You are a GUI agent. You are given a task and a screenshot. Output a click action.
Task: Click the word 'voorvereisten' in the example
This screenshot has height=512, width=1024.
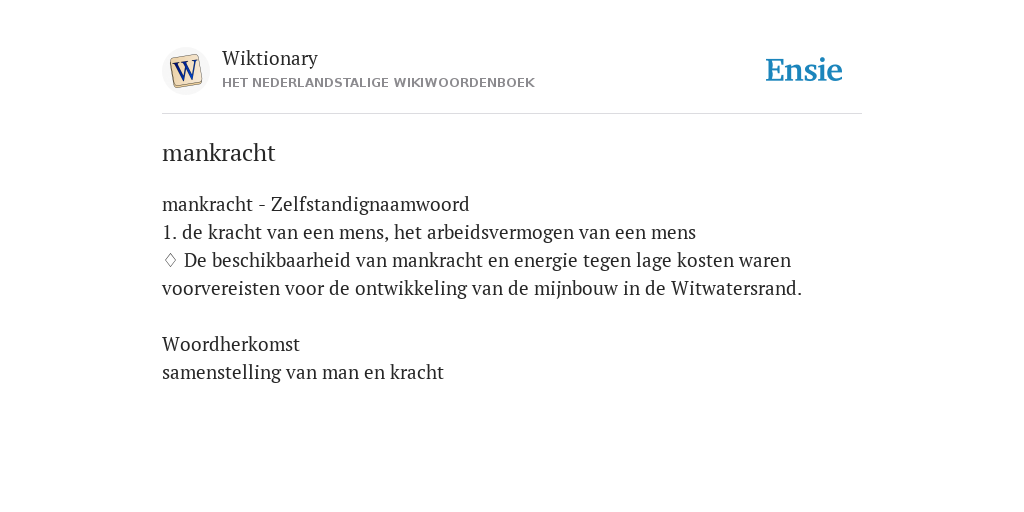221,289
